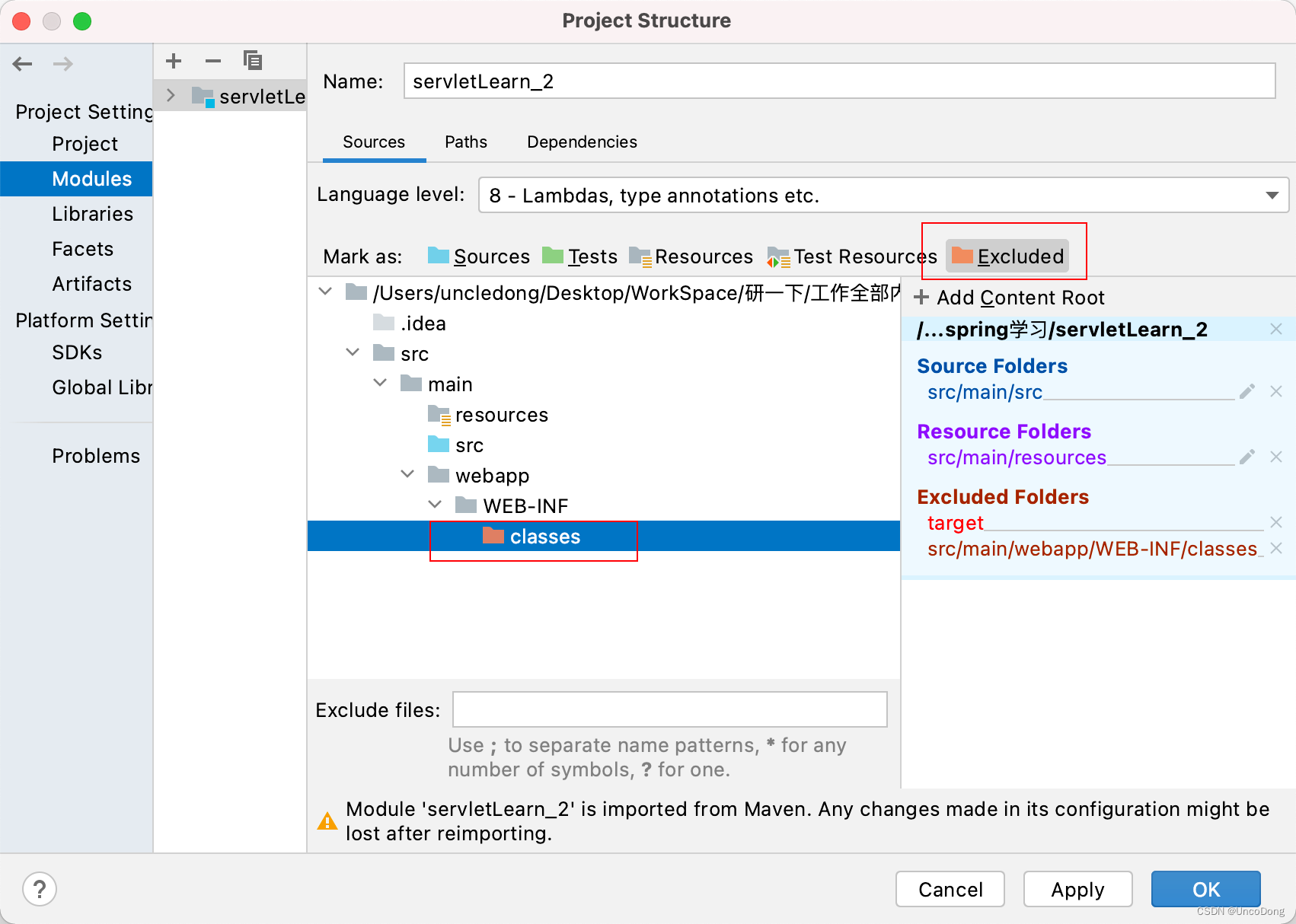Edit properties of src/main/src source folder
1296x924 pixels.
coord(1247,392)
